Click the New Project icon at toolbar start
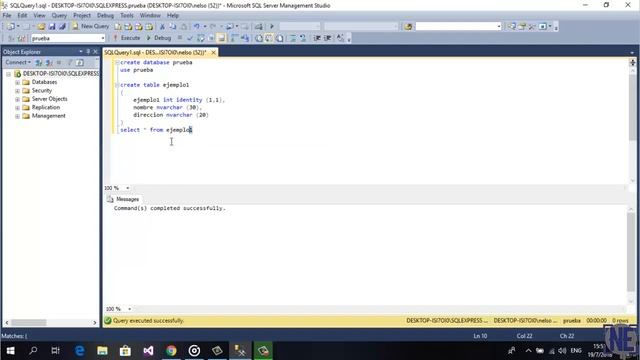The image size is (640, 360). coord(11,27)
